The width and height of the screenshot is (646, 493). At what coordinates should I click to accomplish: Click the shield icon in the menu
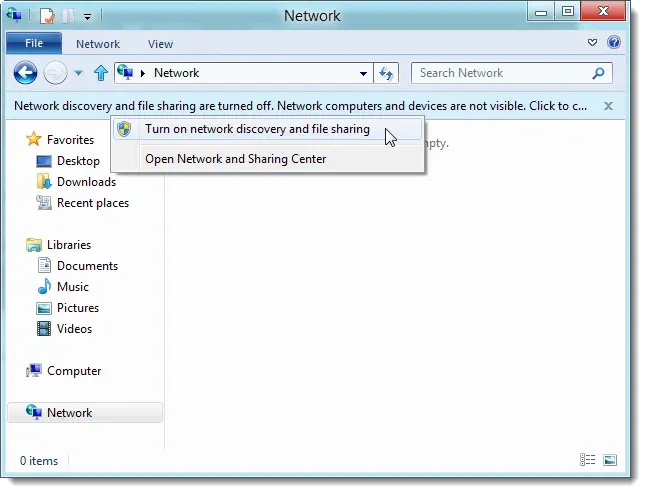[x=124, y=129]
